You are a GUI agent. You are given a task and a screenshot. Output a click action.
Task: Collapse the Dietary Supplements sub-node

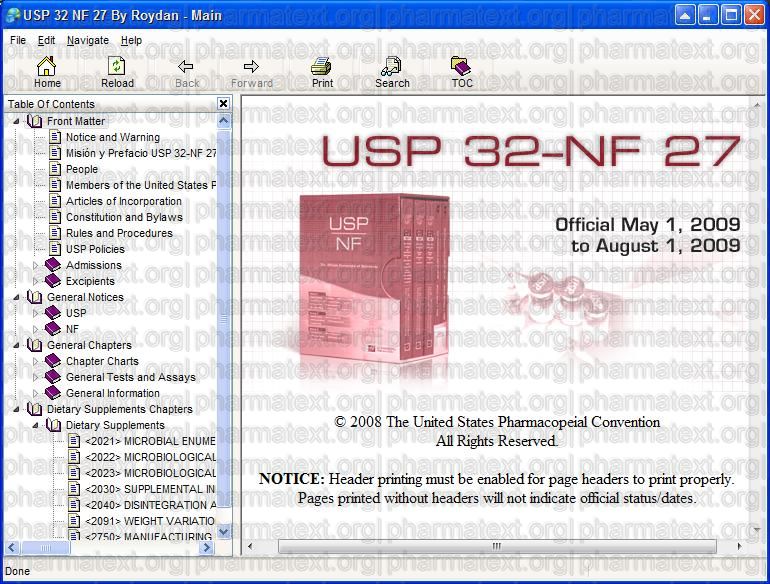coord(35,425)
